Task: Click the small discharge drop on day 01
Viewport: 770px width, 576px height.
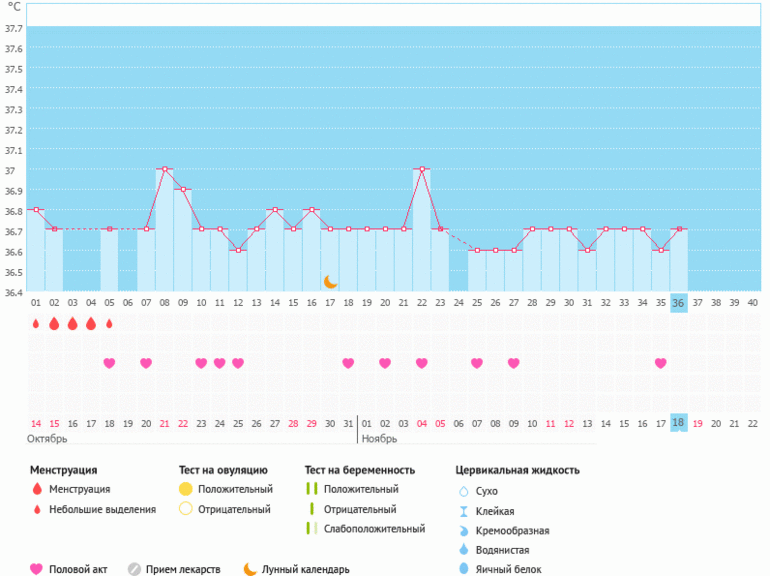Action: (36, 324)
